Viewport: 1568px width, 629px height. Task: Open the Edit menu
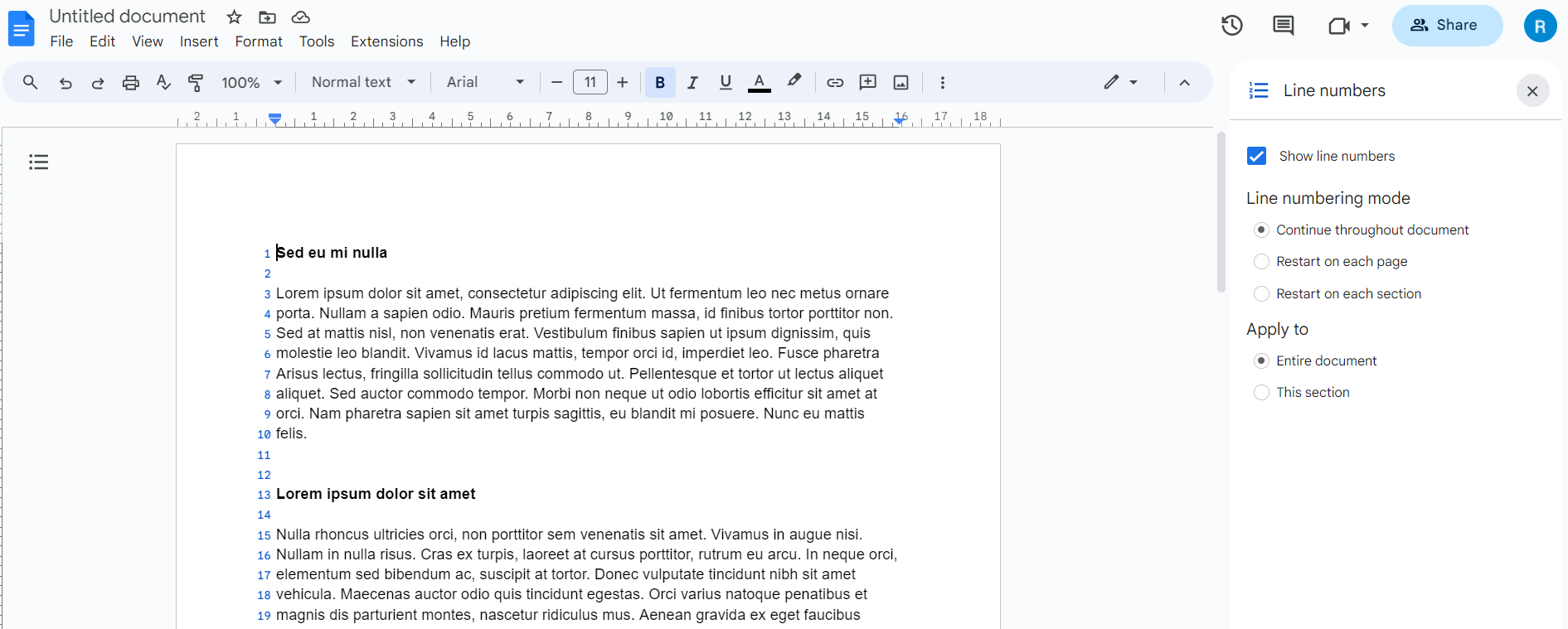102,41
